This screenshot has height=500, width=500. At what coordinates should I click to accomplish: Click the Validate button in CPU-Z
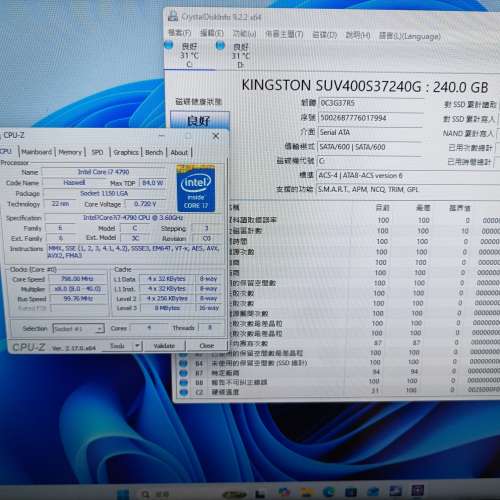tap(164, 346)
